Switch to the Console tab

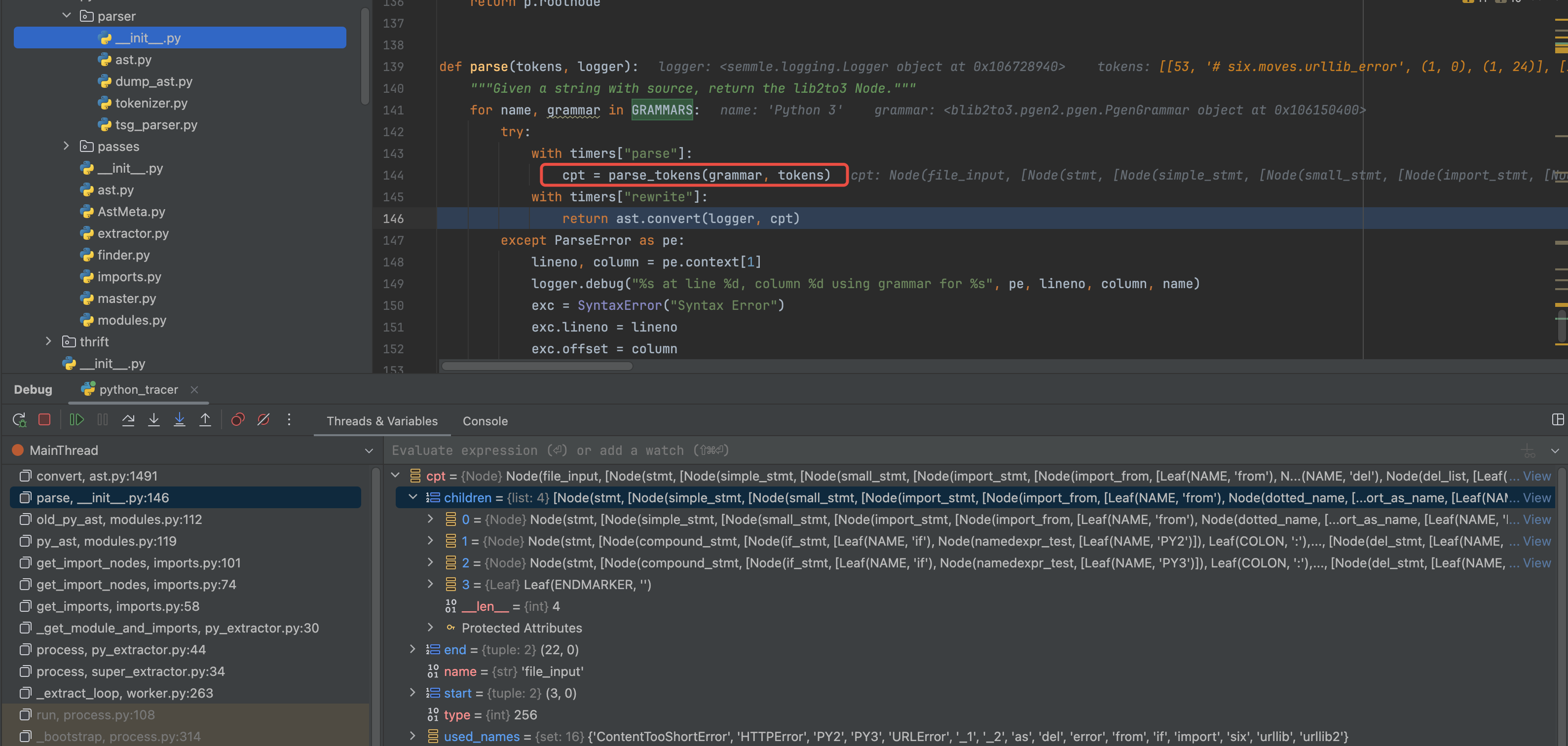485,421
